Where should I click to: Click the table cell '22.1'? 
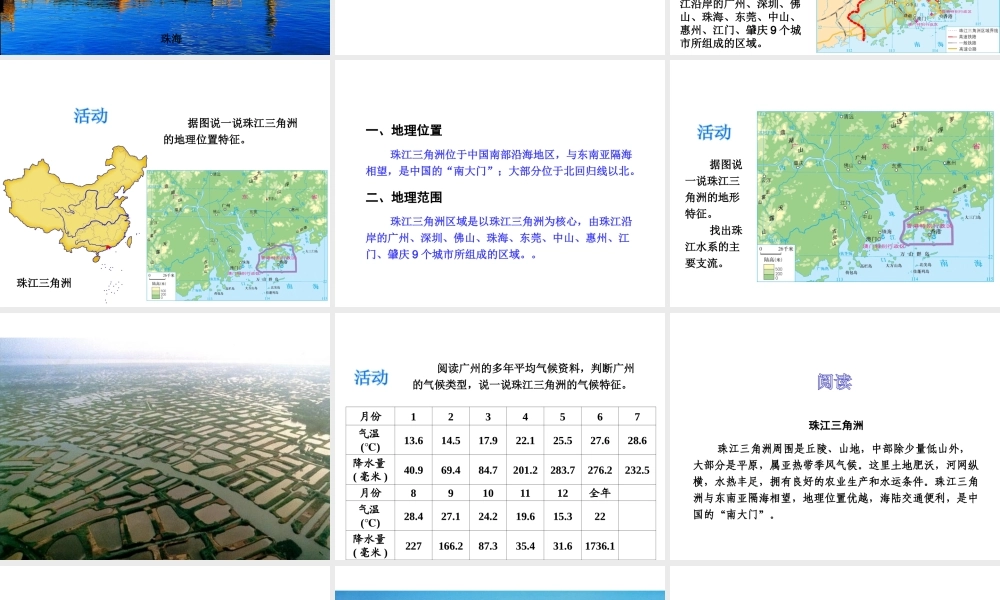click(525, 441)
